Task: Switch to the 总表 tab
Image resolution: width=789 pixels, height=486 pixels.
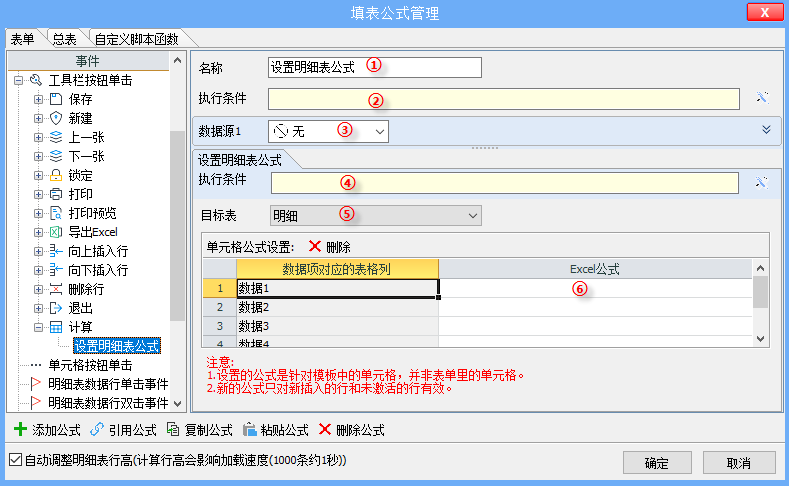Action: click(x=64, y=39)
